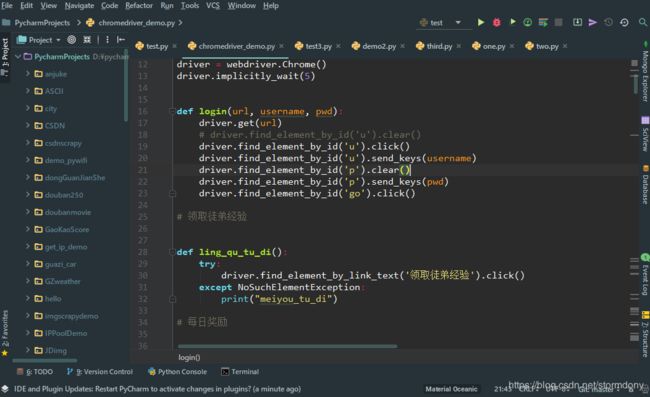Open VCS history clock icon
This screenshot has width=650, height=397.
[608, 22]
